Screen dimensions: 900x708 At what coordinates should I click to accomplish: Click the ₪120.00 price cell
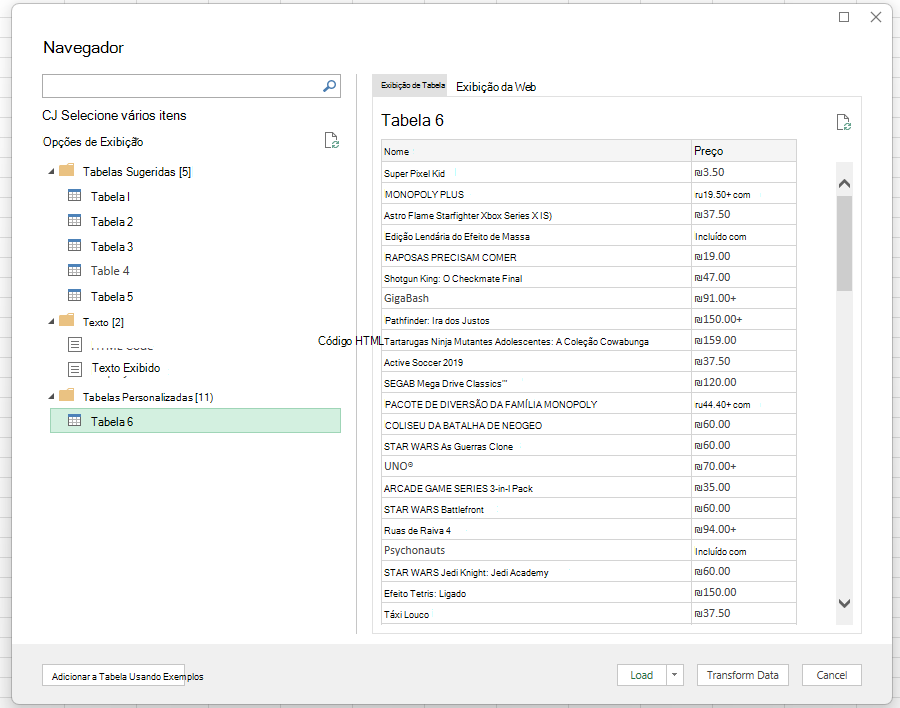click(x=744, y=382)
